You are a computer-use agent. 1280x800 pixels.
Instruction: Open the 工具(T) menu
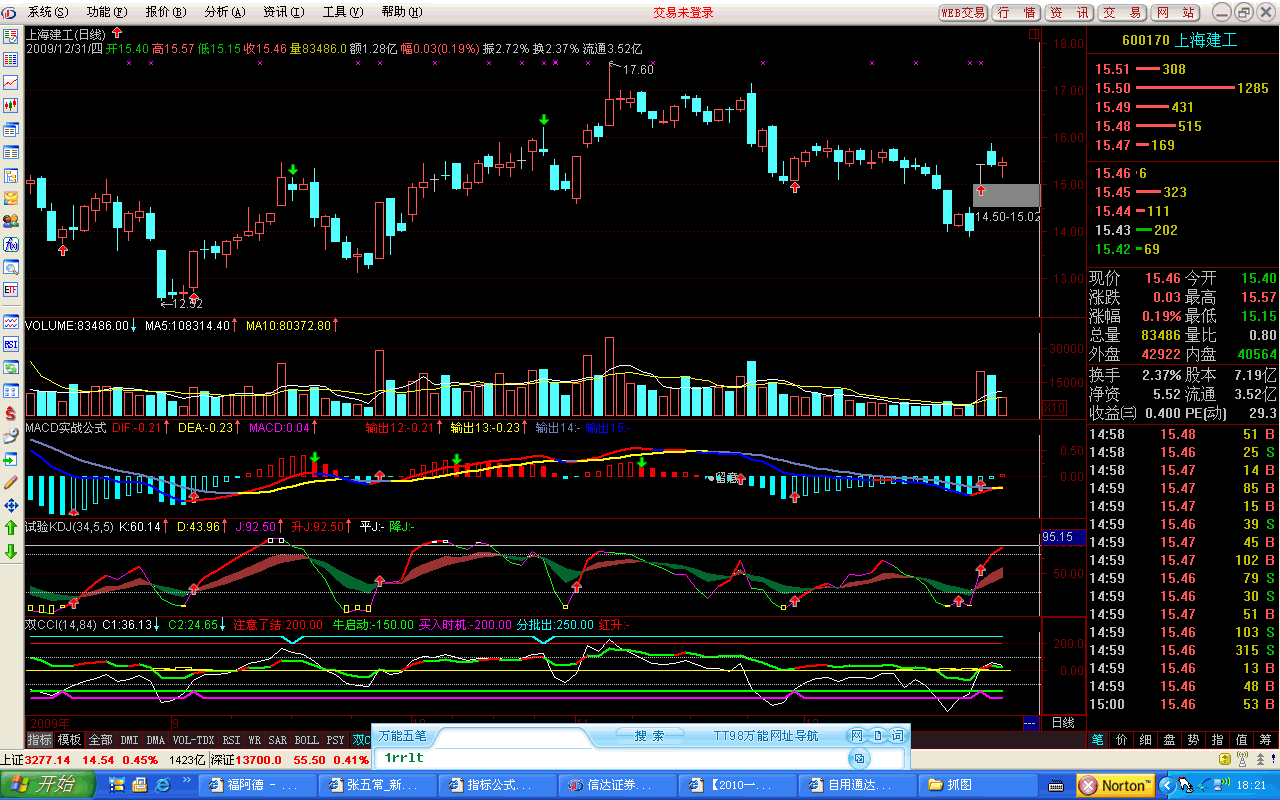click(343, 12)
